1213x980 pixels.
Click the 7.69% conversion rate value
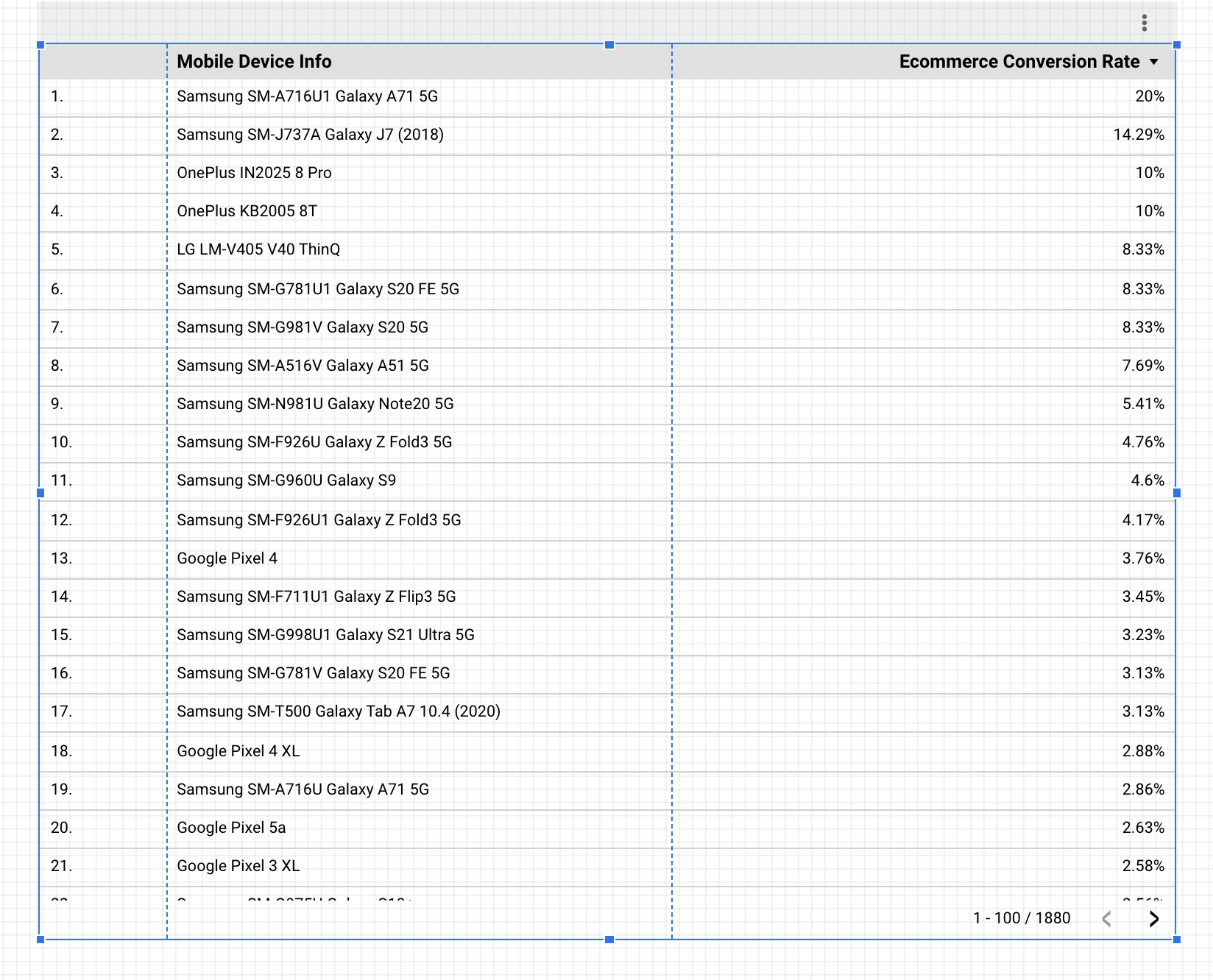coord(1143,366)
